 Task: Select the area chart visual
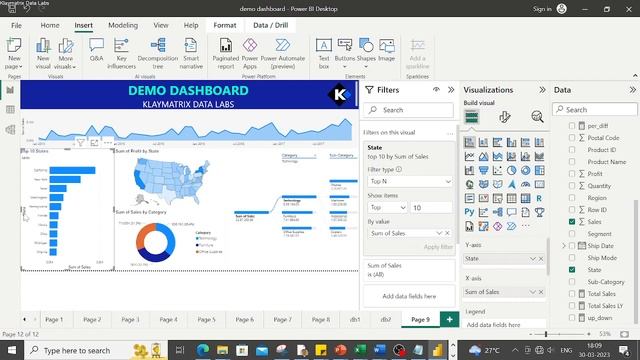tap(484, 156)
